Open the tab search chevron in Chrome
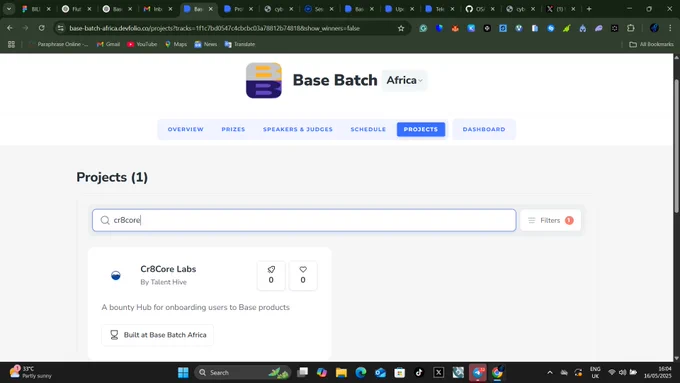Viewport: 680px width, 383px height. 9,9
